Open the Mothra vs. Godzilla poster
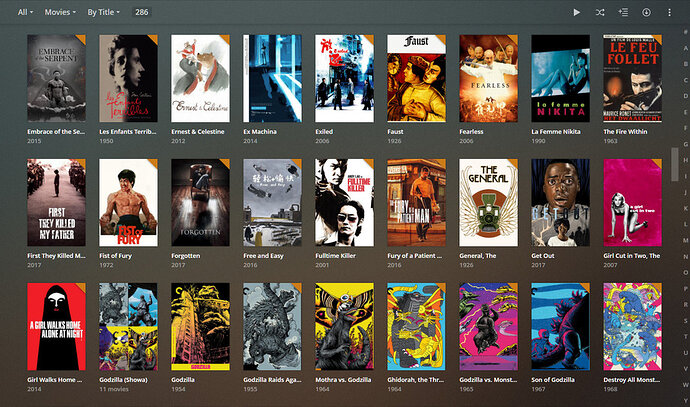This screenshot has height=407, width=690. coord(344,326)
